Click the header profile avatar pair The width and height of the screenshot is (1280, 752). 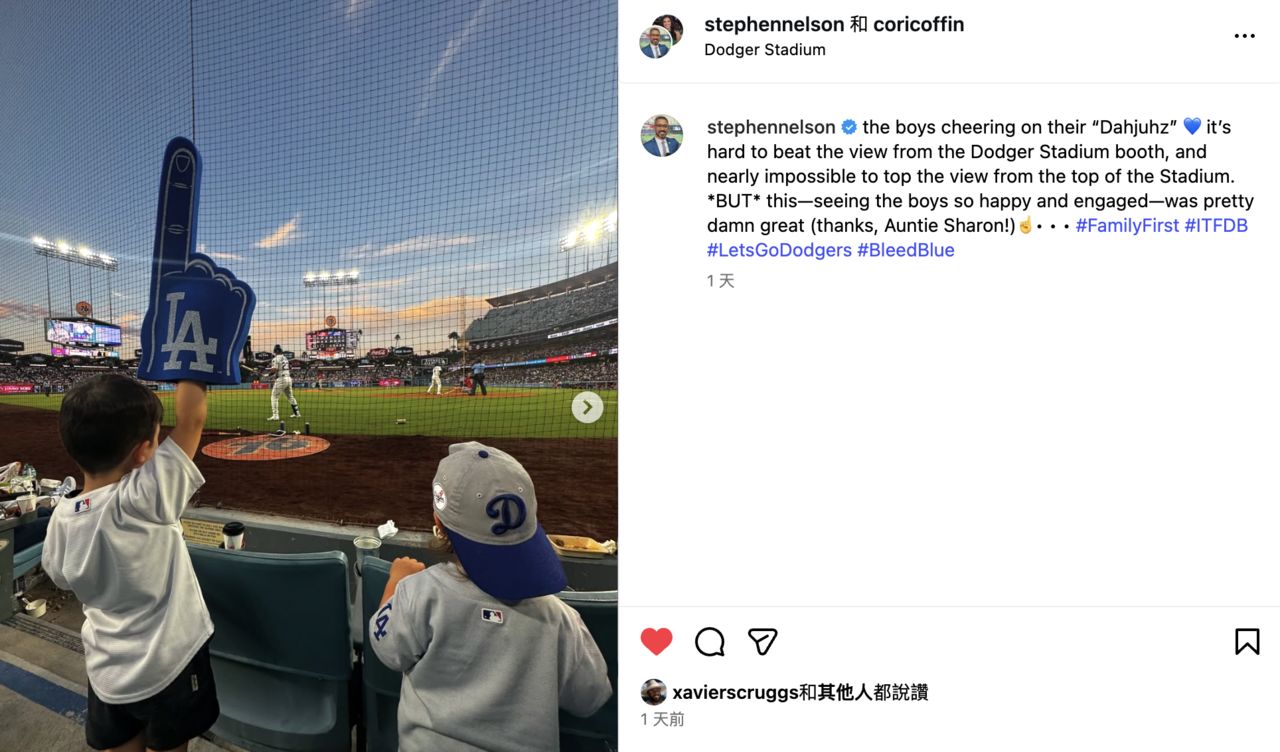[661, 36]
